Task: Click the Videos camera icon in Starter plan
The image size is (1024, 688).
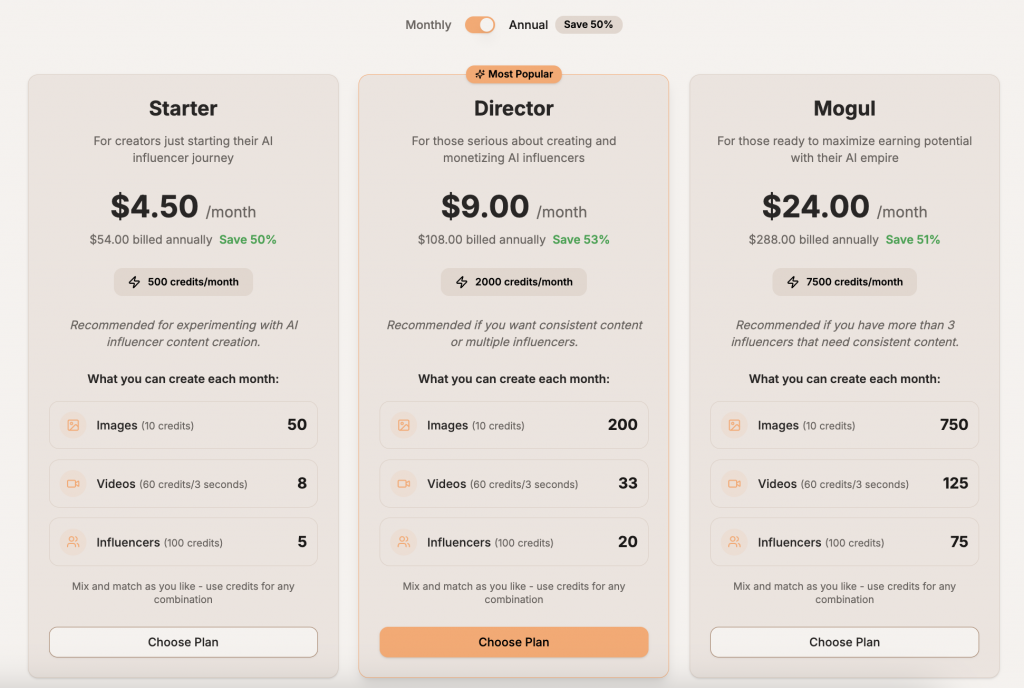Action: (x=73, y=484)
